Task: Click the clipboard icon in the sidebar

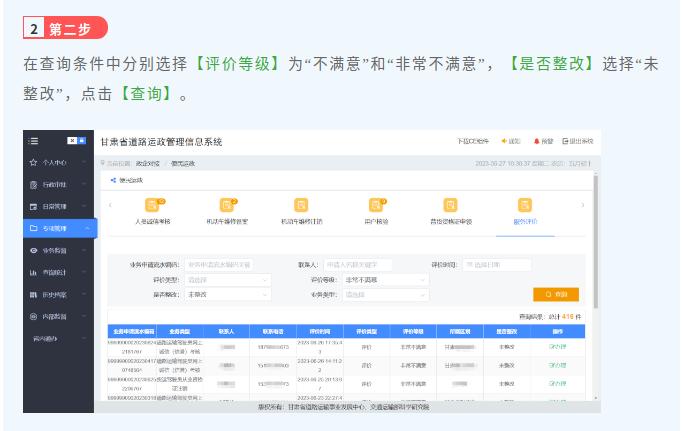Action: point(33,184)
